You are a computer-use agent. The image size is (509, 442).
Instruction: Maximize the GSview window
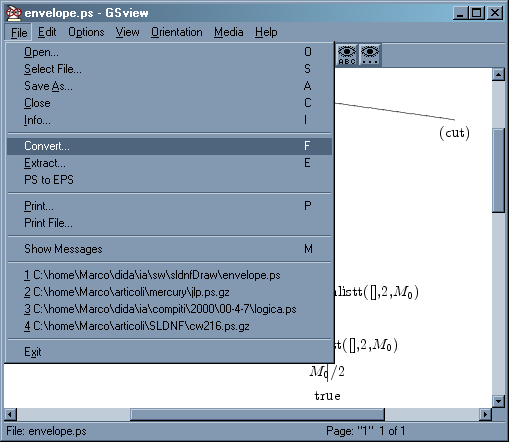[x=477, y=13]
